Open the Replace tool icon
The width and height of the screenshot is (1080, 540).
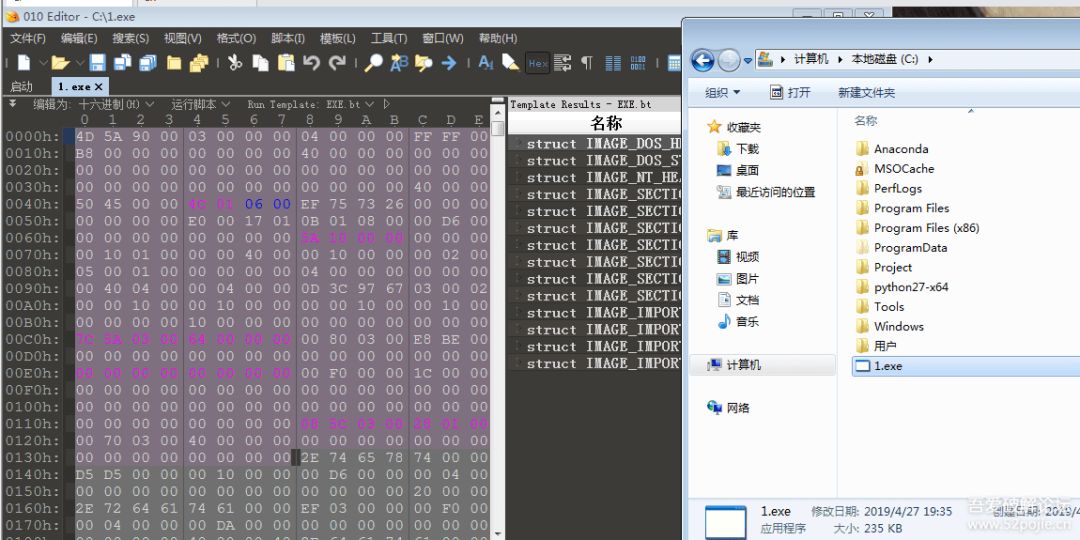tap(399, 63)
